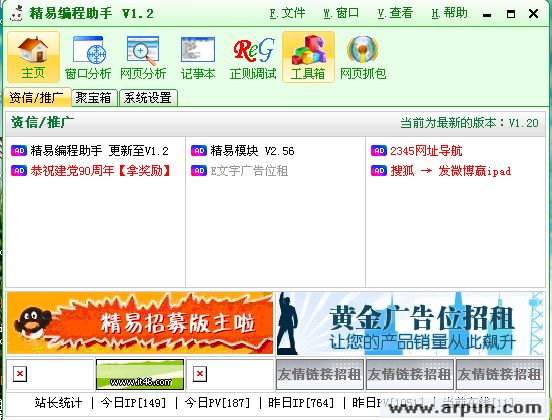Close the 精易编程助手 window
This screenshot has height=420, width=552.
coord(533,14)
